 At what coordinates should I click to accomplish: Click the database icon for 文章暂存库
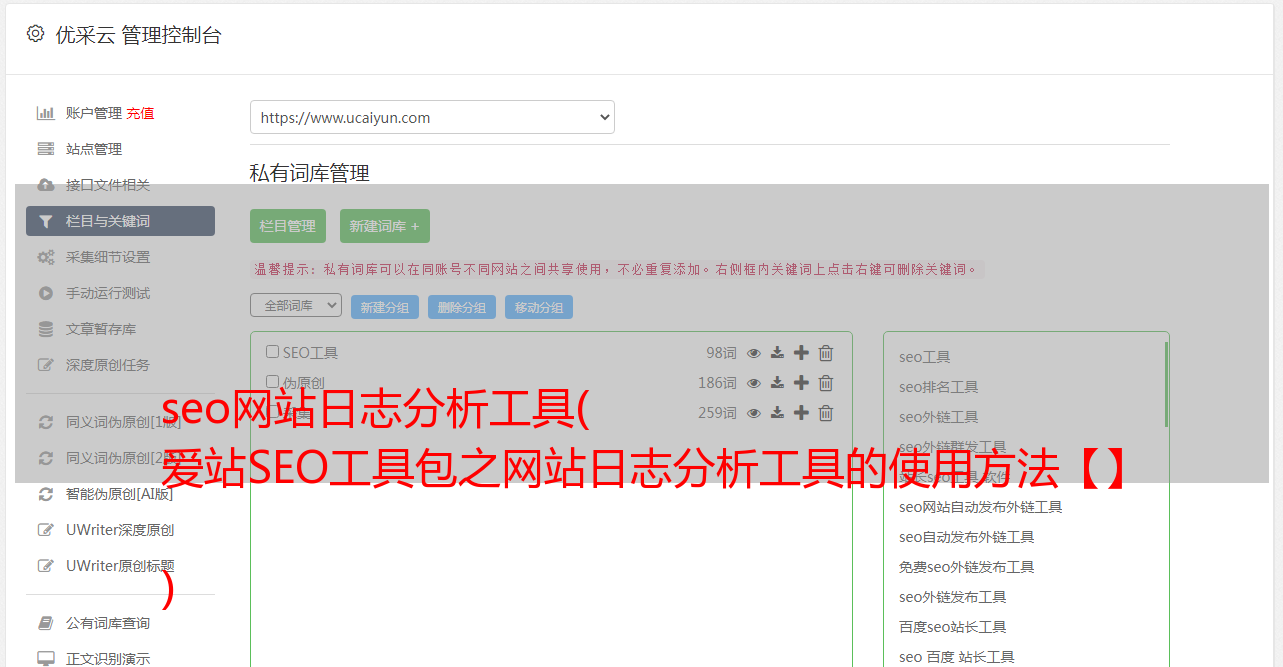tap(45, 329)
